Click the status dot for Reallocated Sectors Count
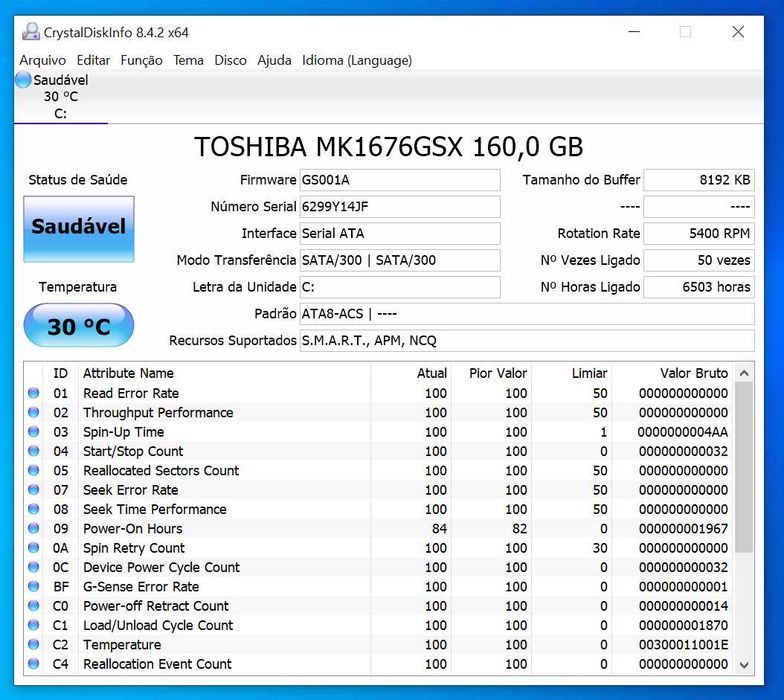The height and width of the screenshot is (700, 784). pyautogui.click(x=34, y=470)
